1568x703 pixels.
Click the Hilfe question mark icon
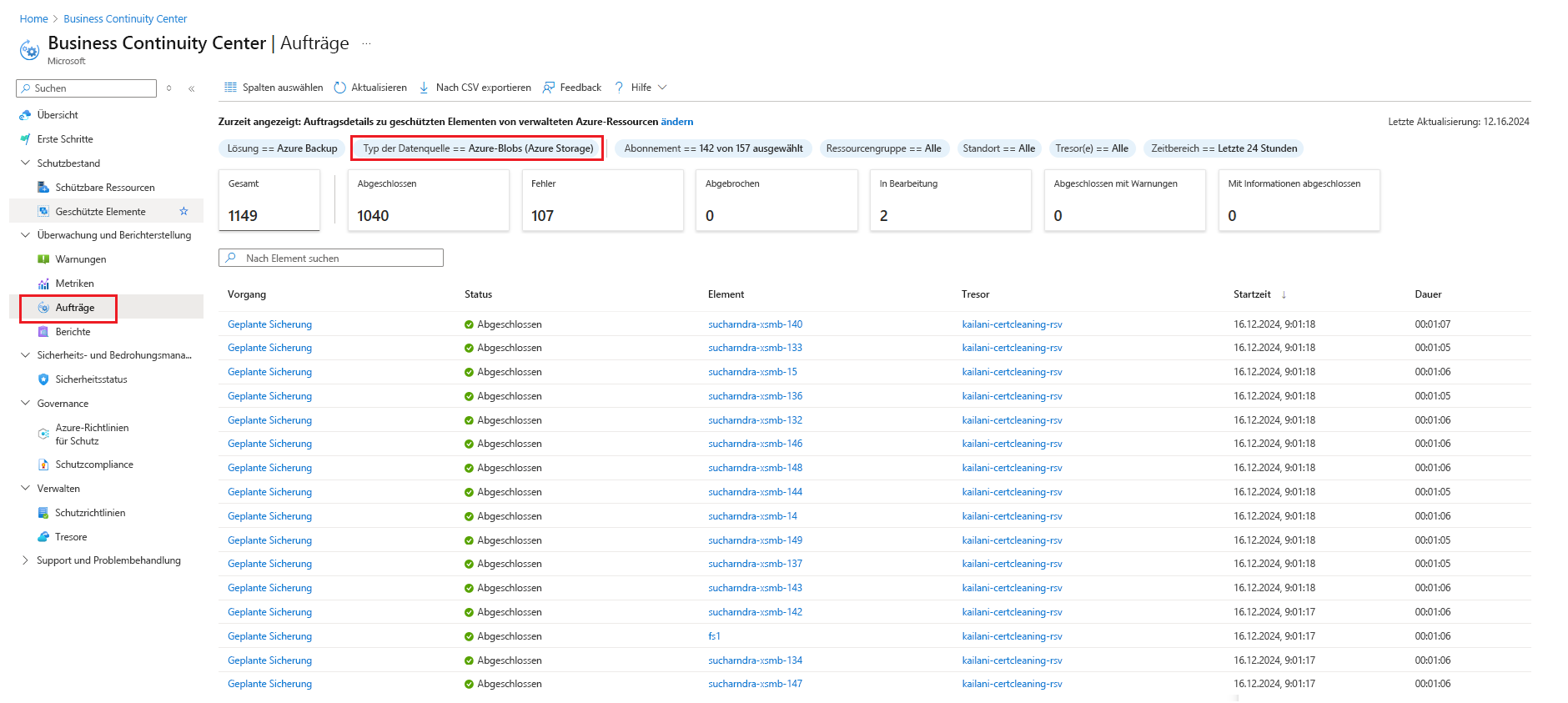pos(619,88)
